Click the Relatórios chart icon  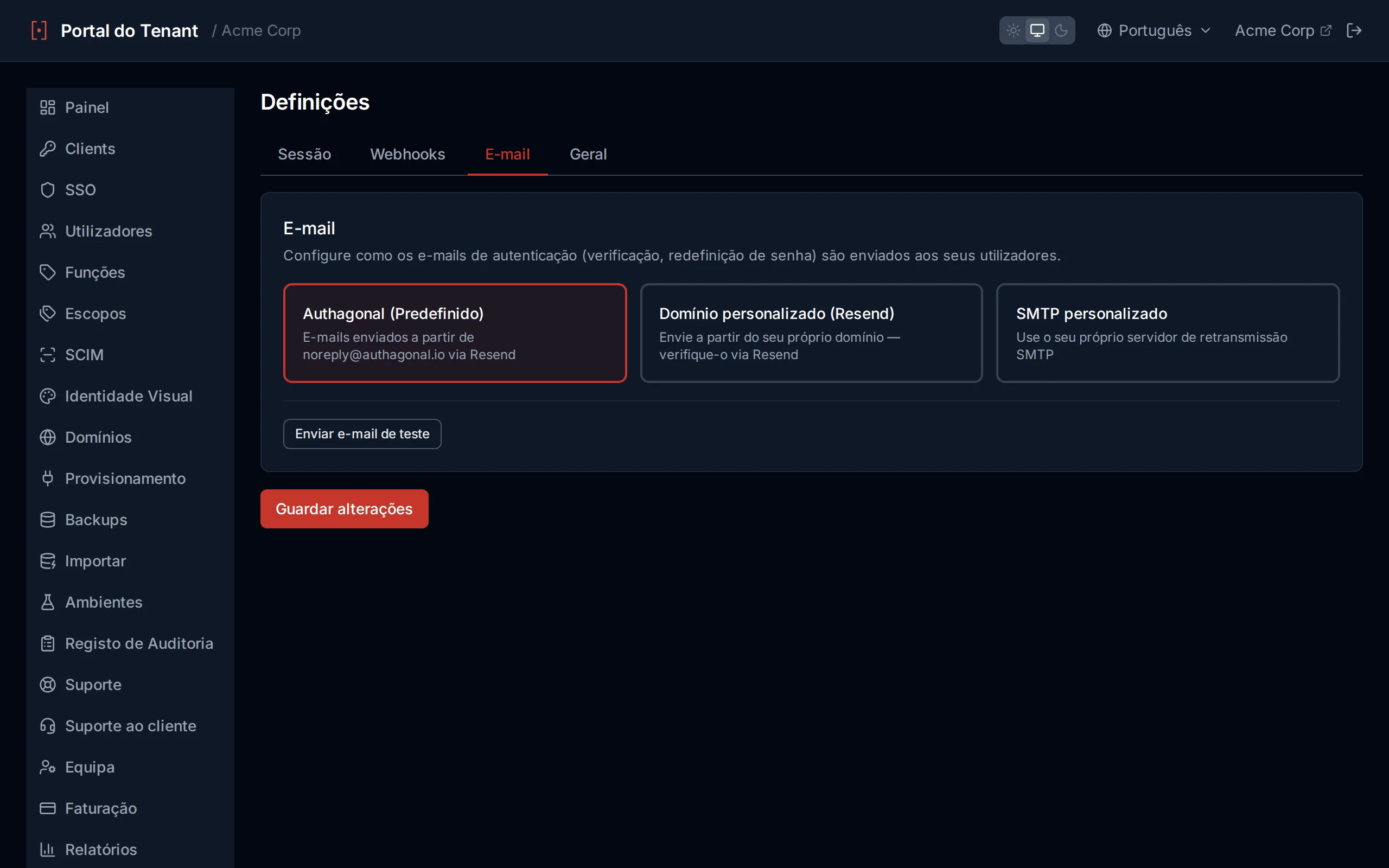(48, 850)
